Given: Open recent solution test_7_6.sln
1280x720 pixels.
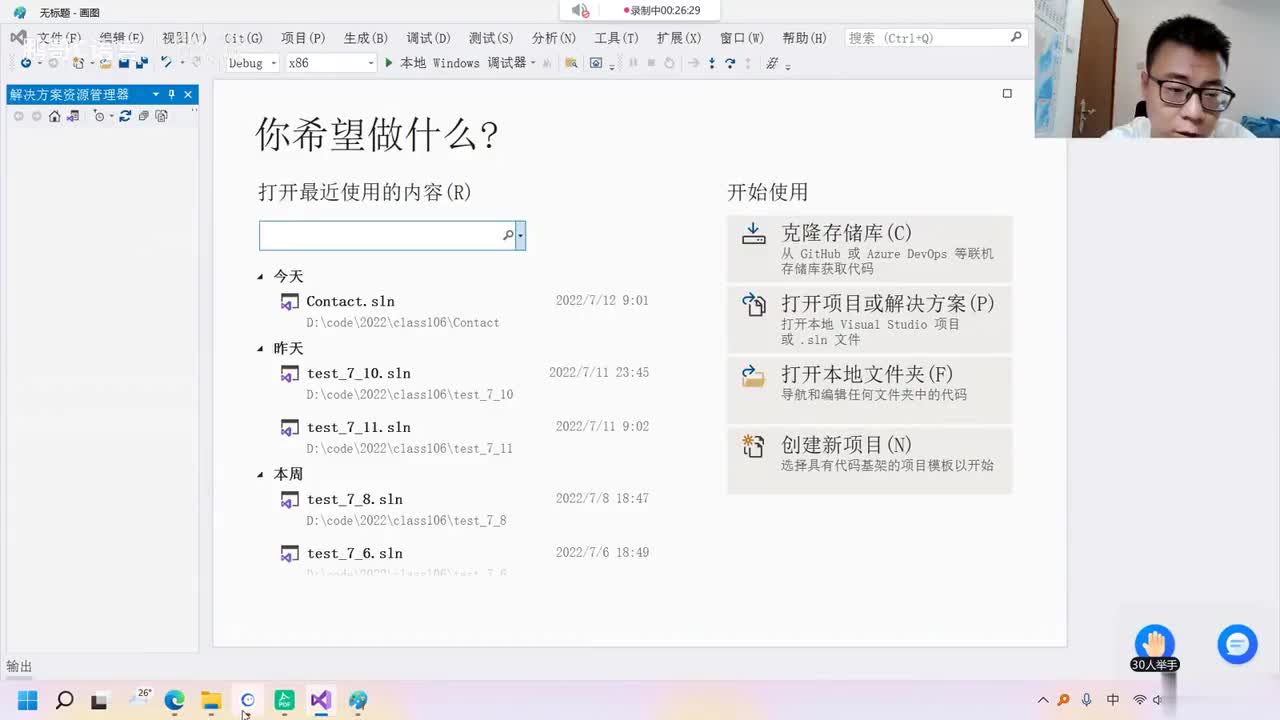Looking at the screenshot, I should (465, 561).
